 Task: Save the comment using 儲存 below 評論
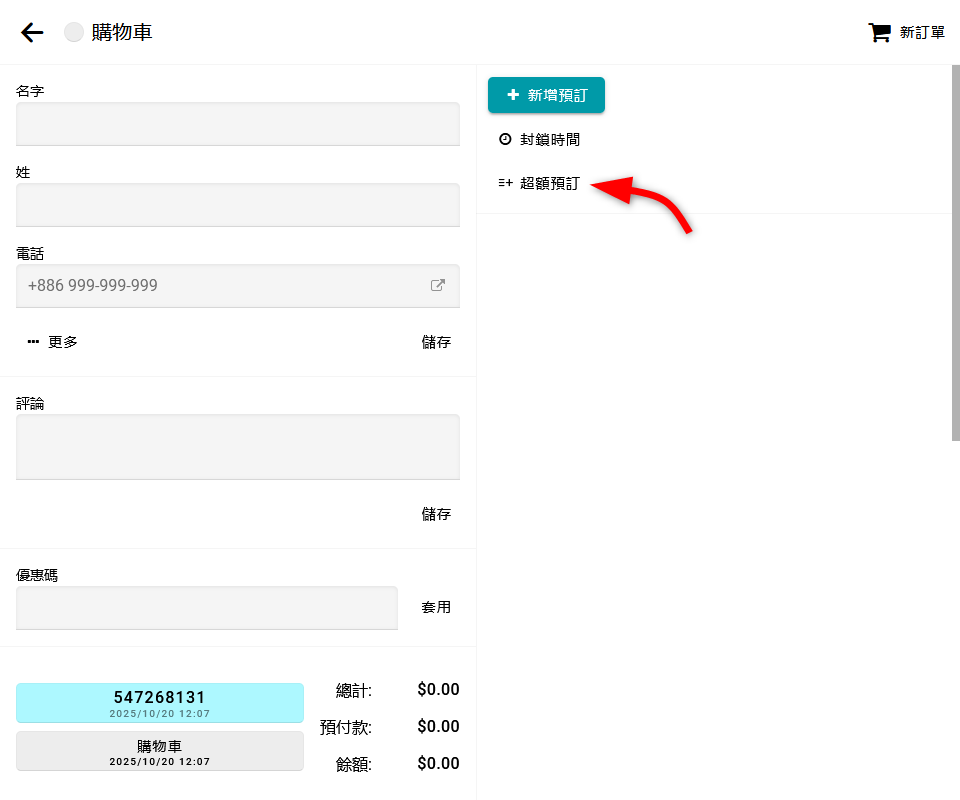coord(436,514)
